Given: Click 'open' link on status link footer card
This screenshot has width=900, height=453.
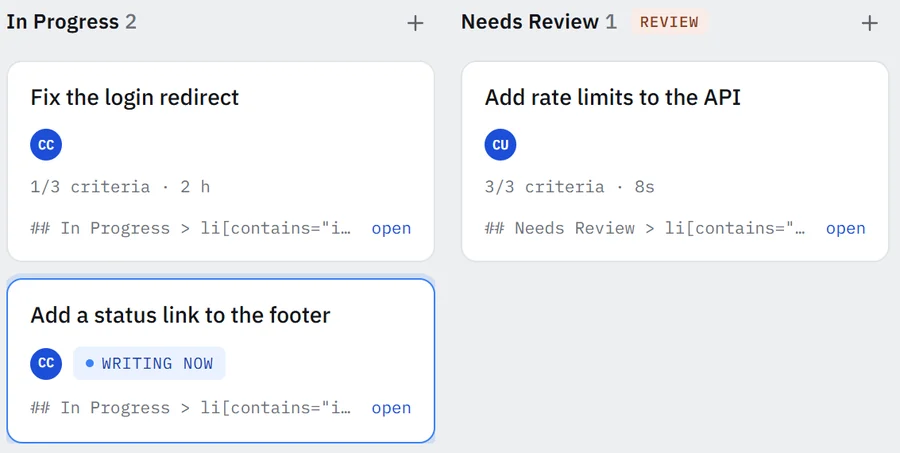Looking at the screenshot, I should pos(391,408).
